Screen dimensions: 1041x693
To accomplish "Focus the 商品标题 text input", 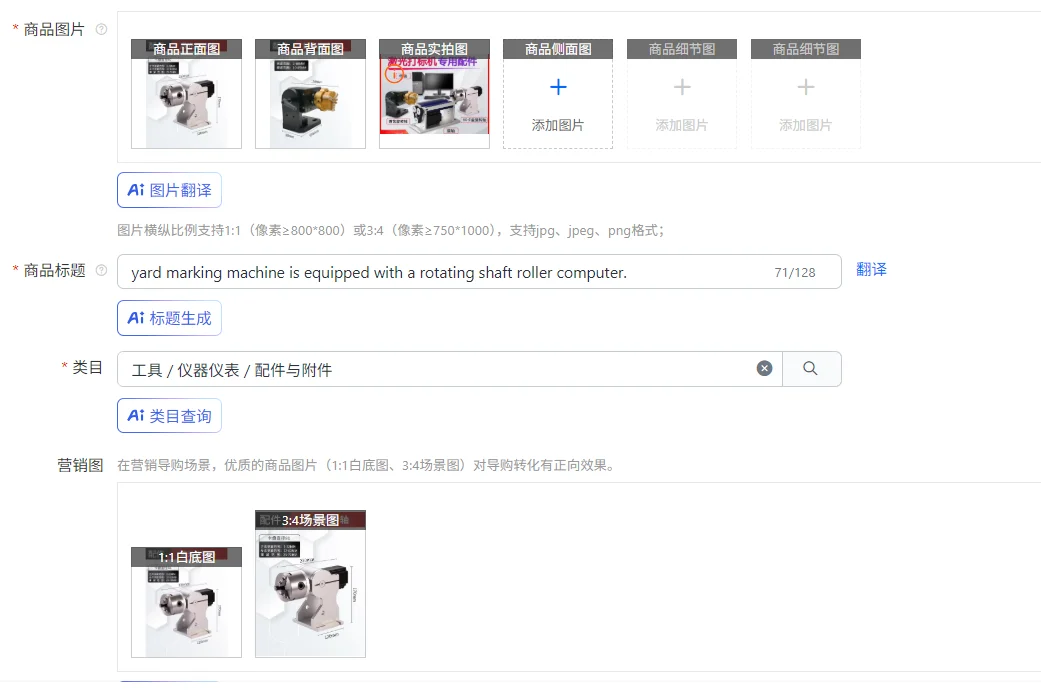I will coord(479,271).
